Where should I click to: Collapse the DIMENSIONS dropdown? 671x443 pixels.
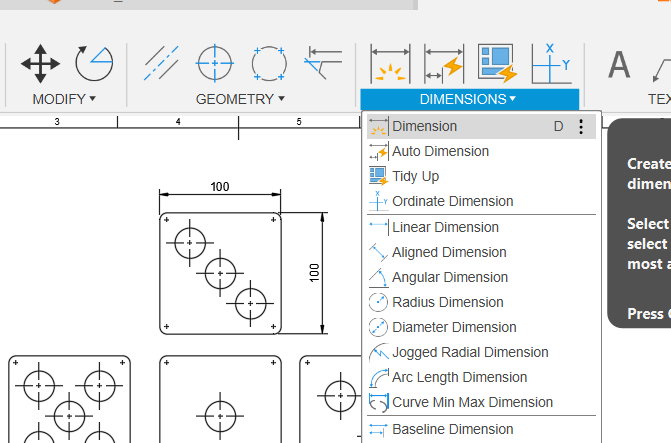pos(468,99)
